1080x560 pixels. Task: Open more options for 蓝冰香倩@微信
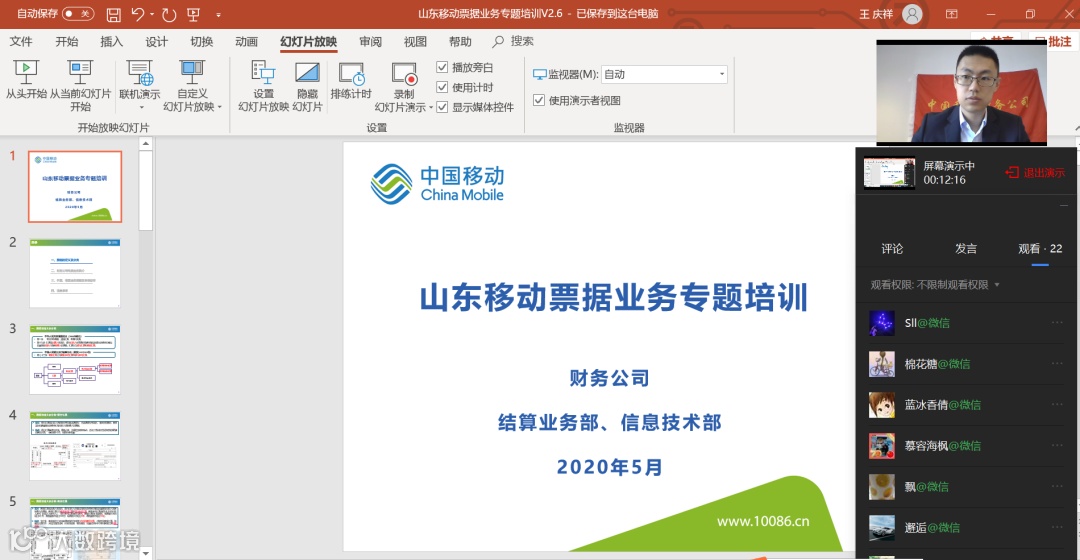pos(1057,404)
